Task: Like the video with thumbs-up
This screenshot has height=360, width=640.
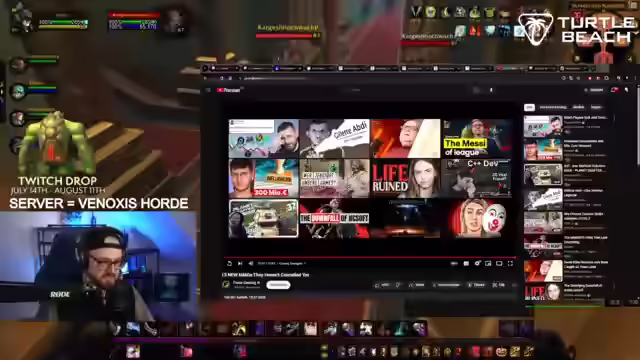Action: point(383,285)
